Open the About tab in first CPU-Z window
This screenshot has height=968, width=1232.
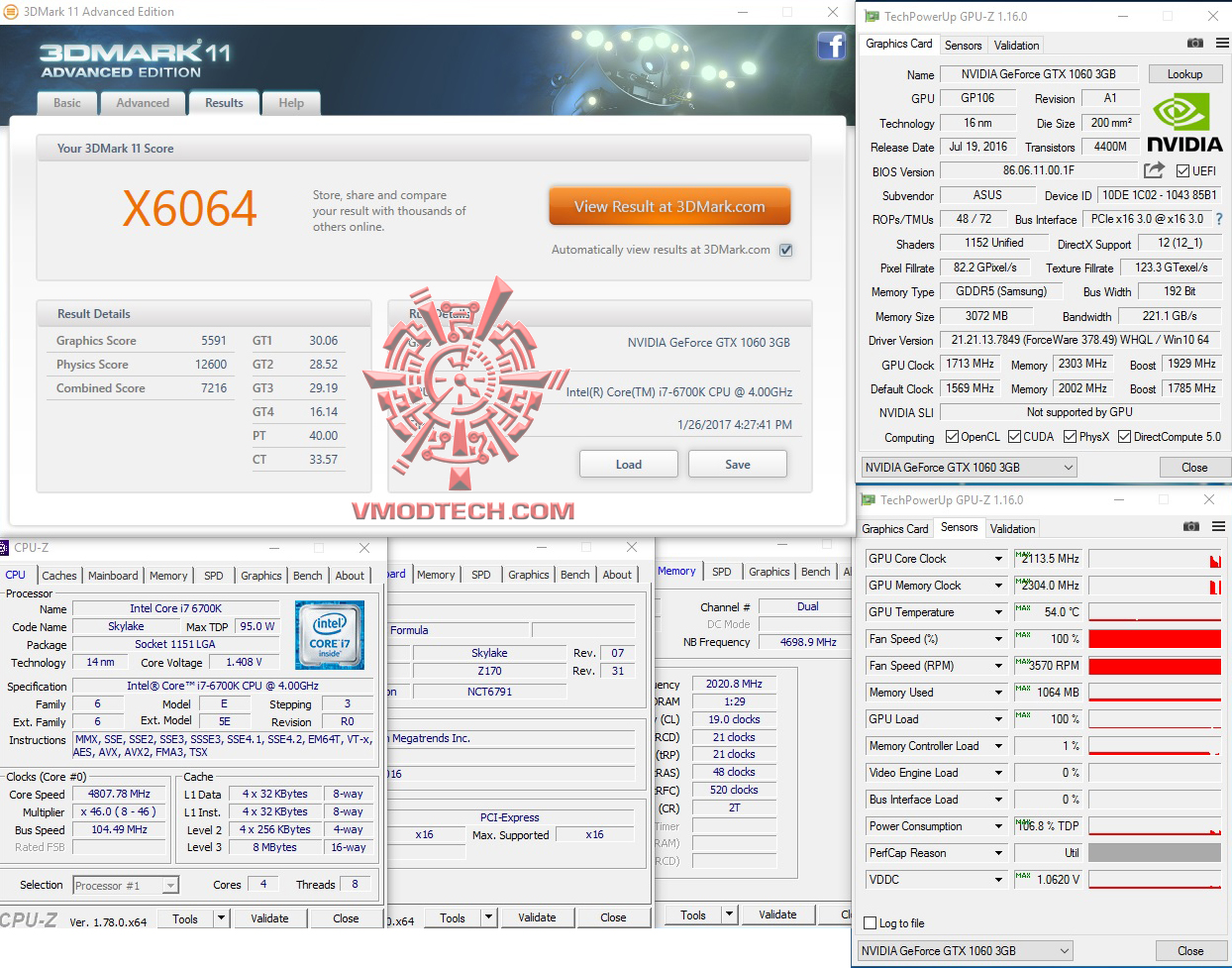click(350, 576)
